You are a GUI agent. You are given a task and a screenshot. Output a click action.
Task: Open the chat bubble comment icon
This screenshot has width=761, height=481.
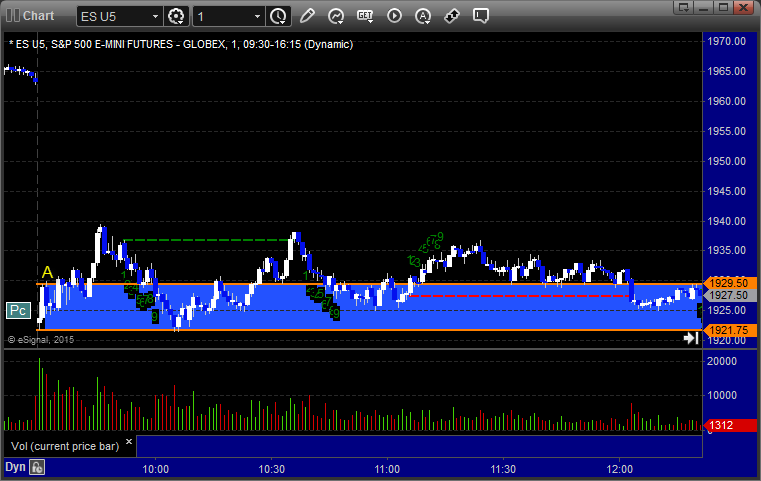(x=481, y=16)
